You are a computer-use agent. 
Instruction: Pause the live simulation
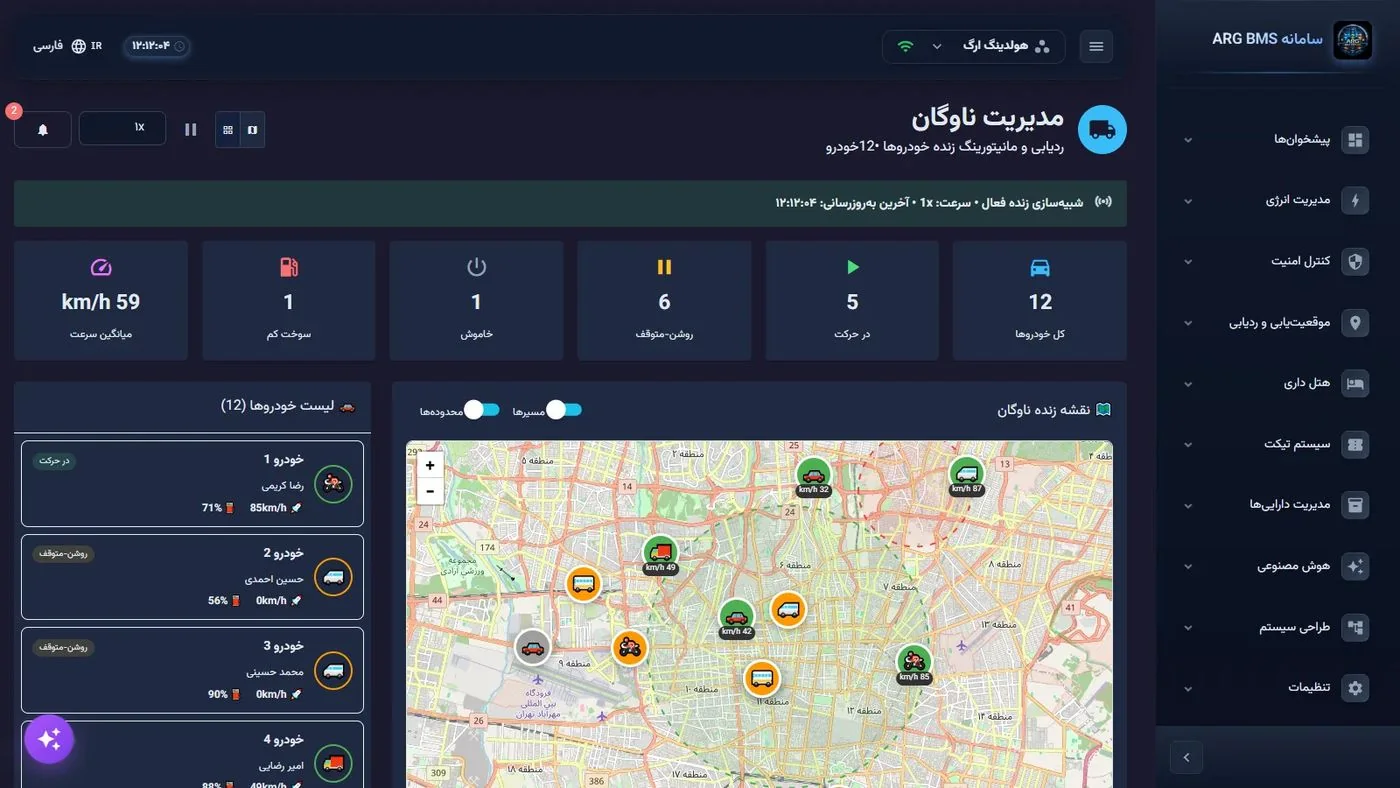click(191, 130)
